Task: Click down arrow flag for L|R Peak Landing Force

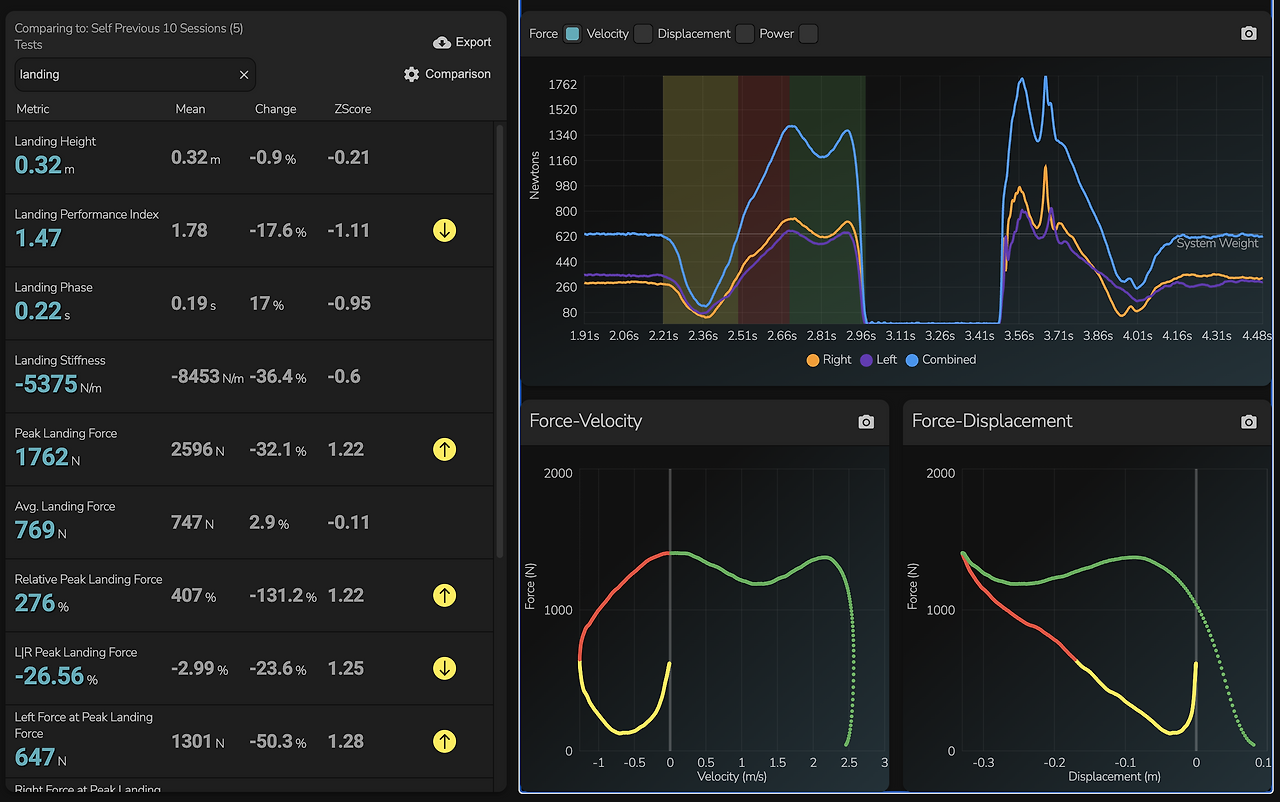Action: pos(444,668)
